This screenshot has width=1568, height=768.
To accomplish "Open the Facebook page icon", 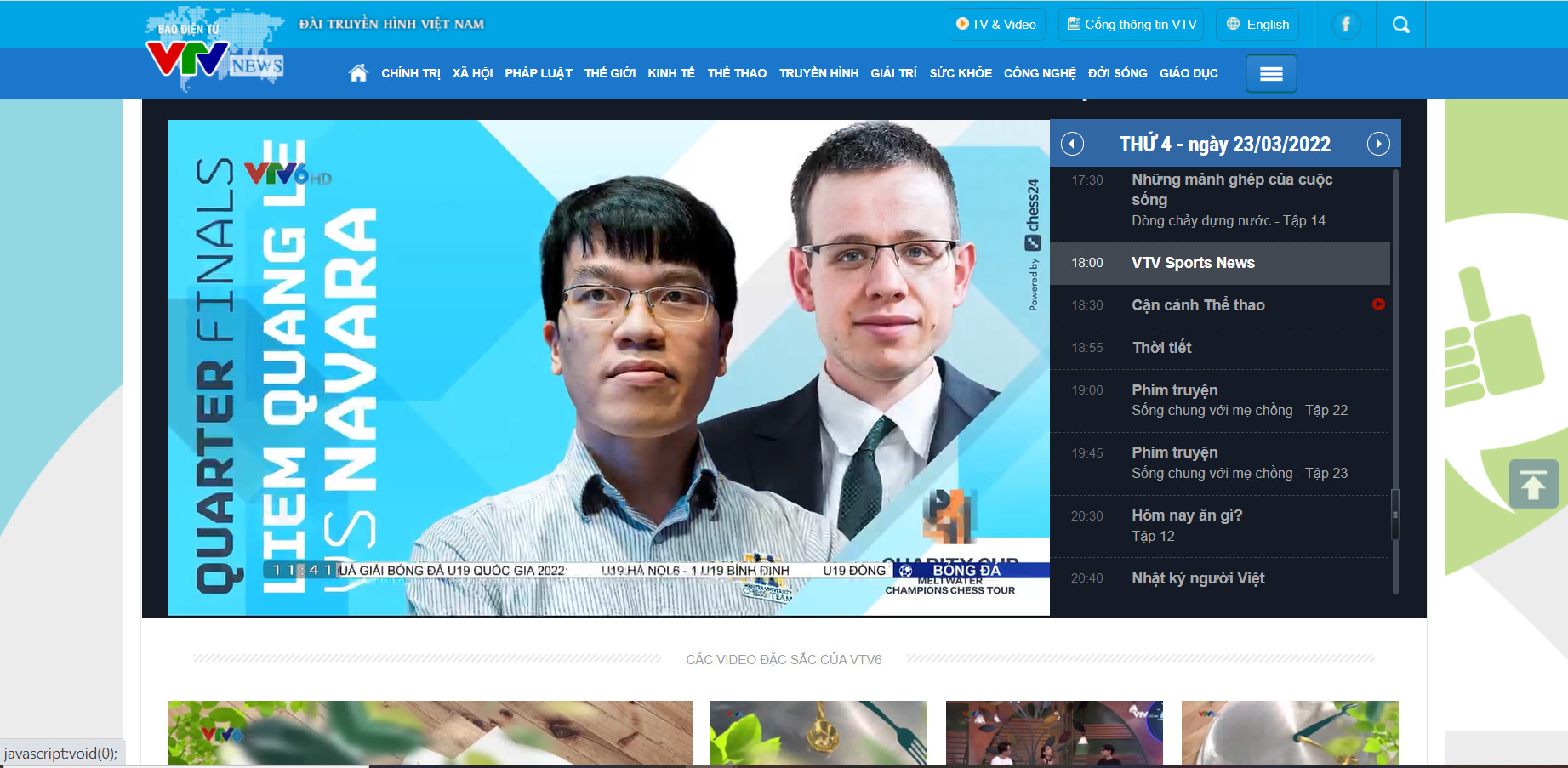I will point(1345,25).
